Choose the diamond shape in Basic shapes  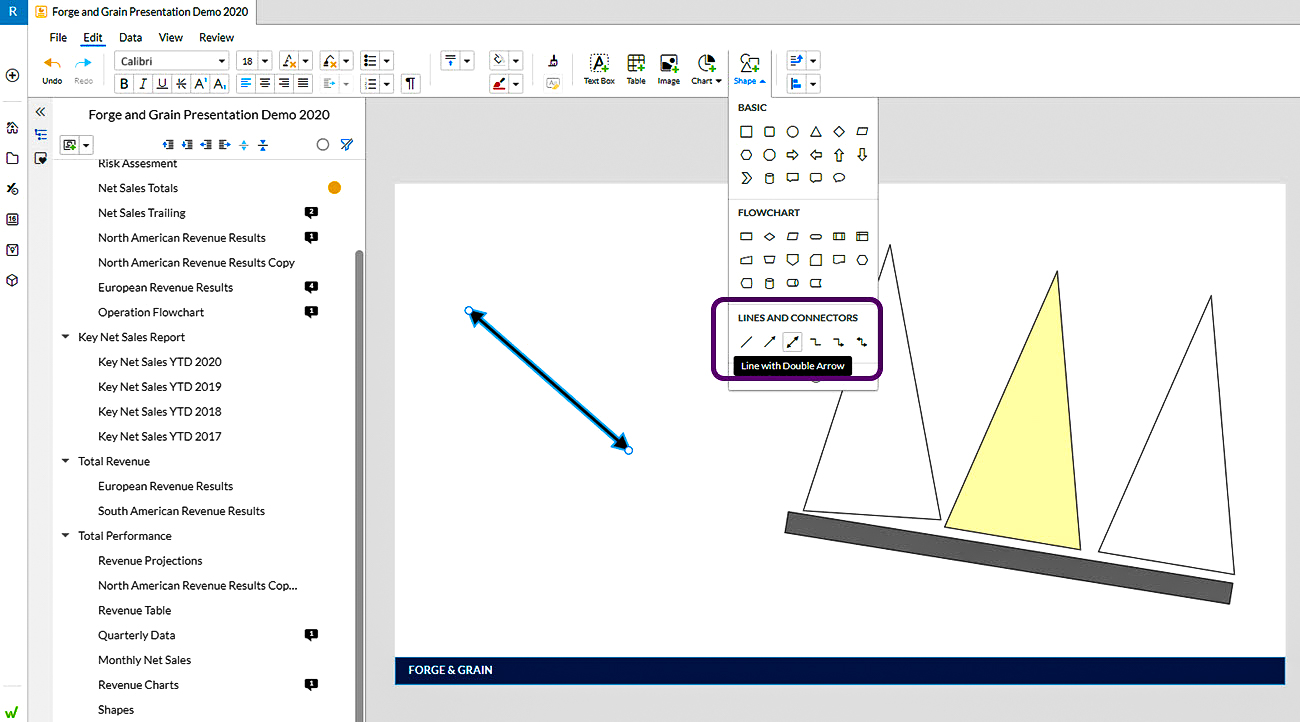[x=839, y=132]
